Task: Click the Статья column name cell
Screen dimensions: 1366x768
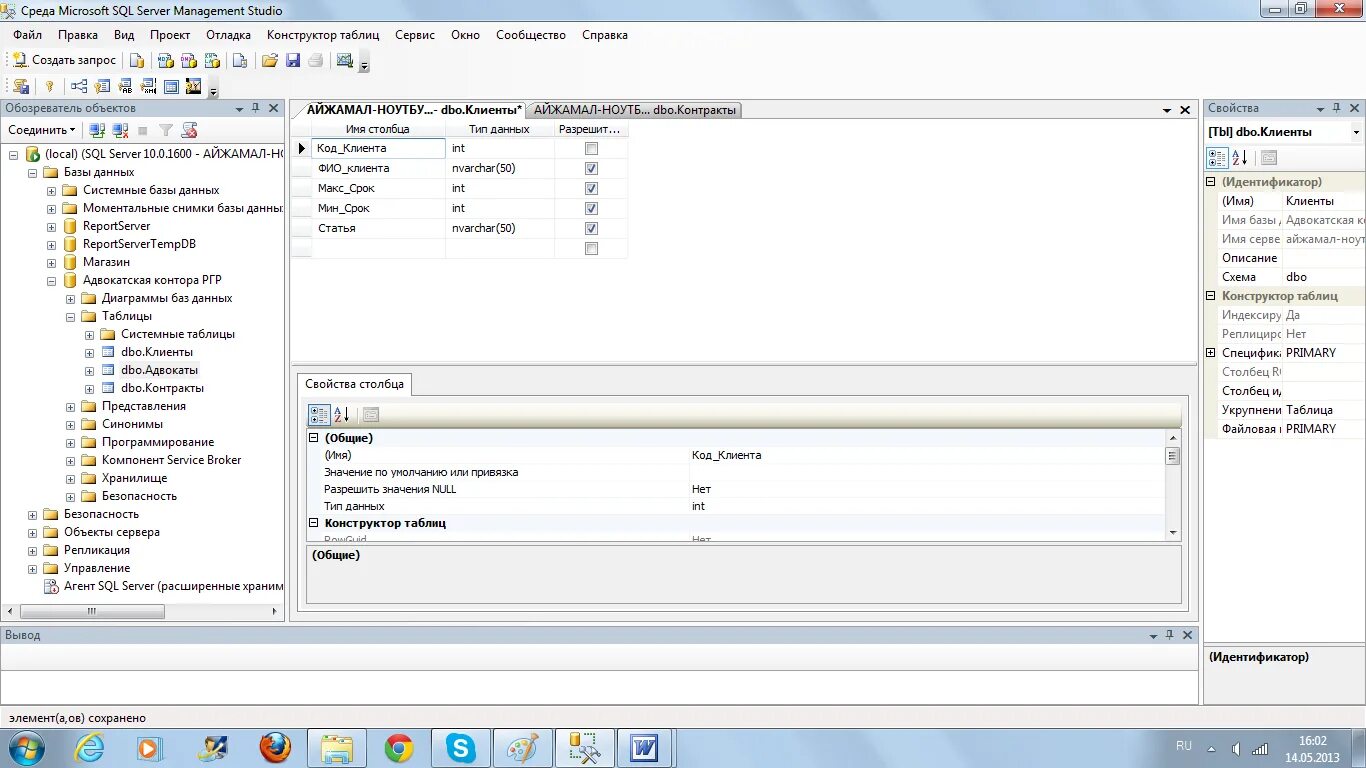Action: coord(378,228)
